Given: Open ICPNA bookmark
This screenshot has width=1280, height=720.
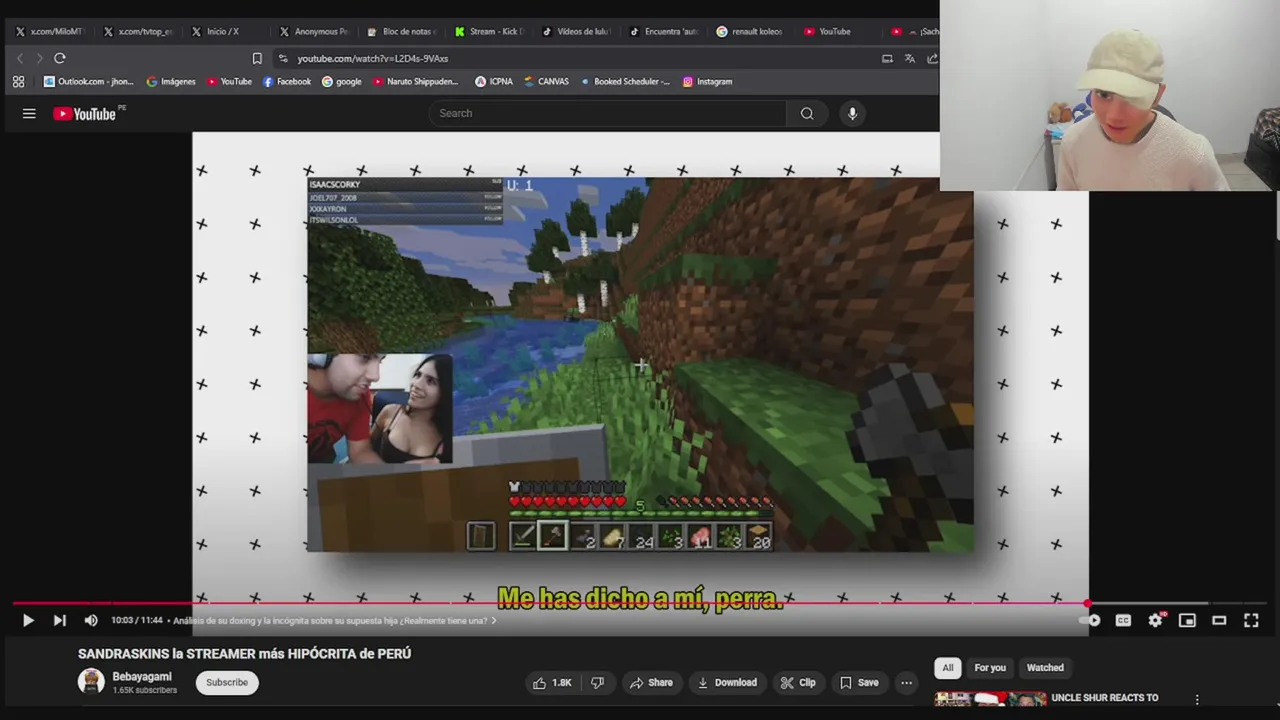Looking at the screenshot, I should [x=494, y=82].
